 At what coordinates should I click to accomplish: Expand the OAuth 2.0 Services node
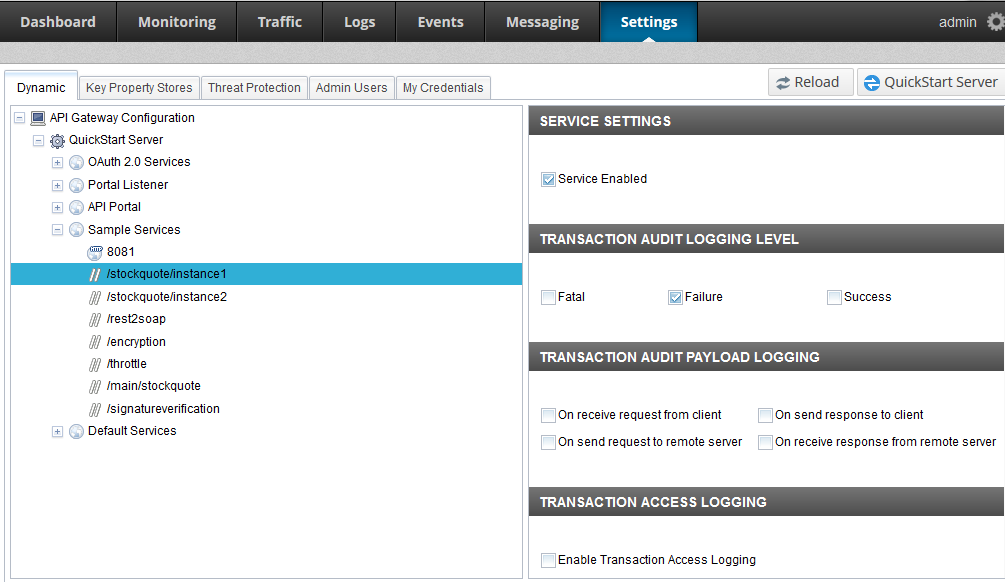(57, 162)
